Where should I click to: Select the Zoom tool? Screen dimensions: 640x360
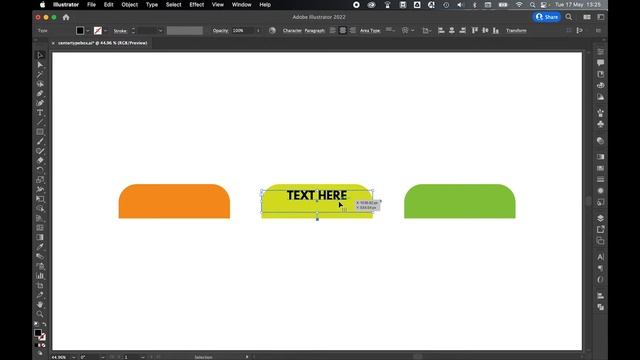coord(40,314)
